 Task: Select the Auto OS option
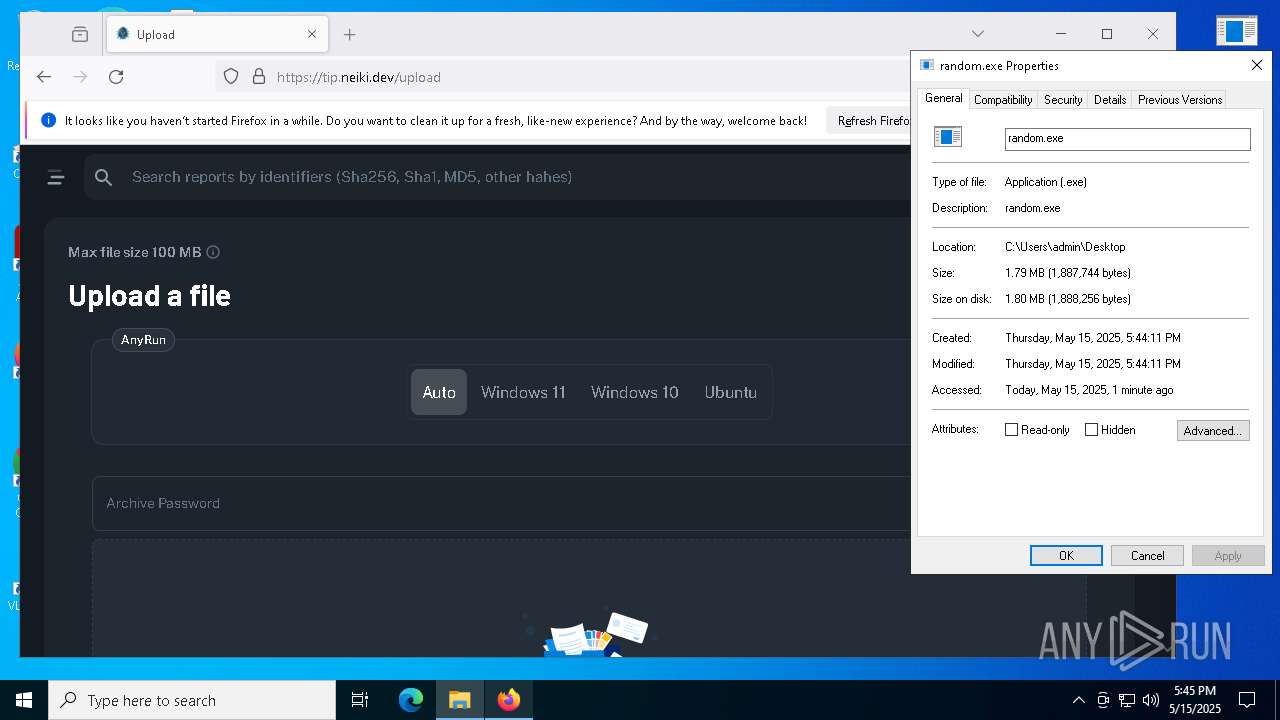click(439, 392)
